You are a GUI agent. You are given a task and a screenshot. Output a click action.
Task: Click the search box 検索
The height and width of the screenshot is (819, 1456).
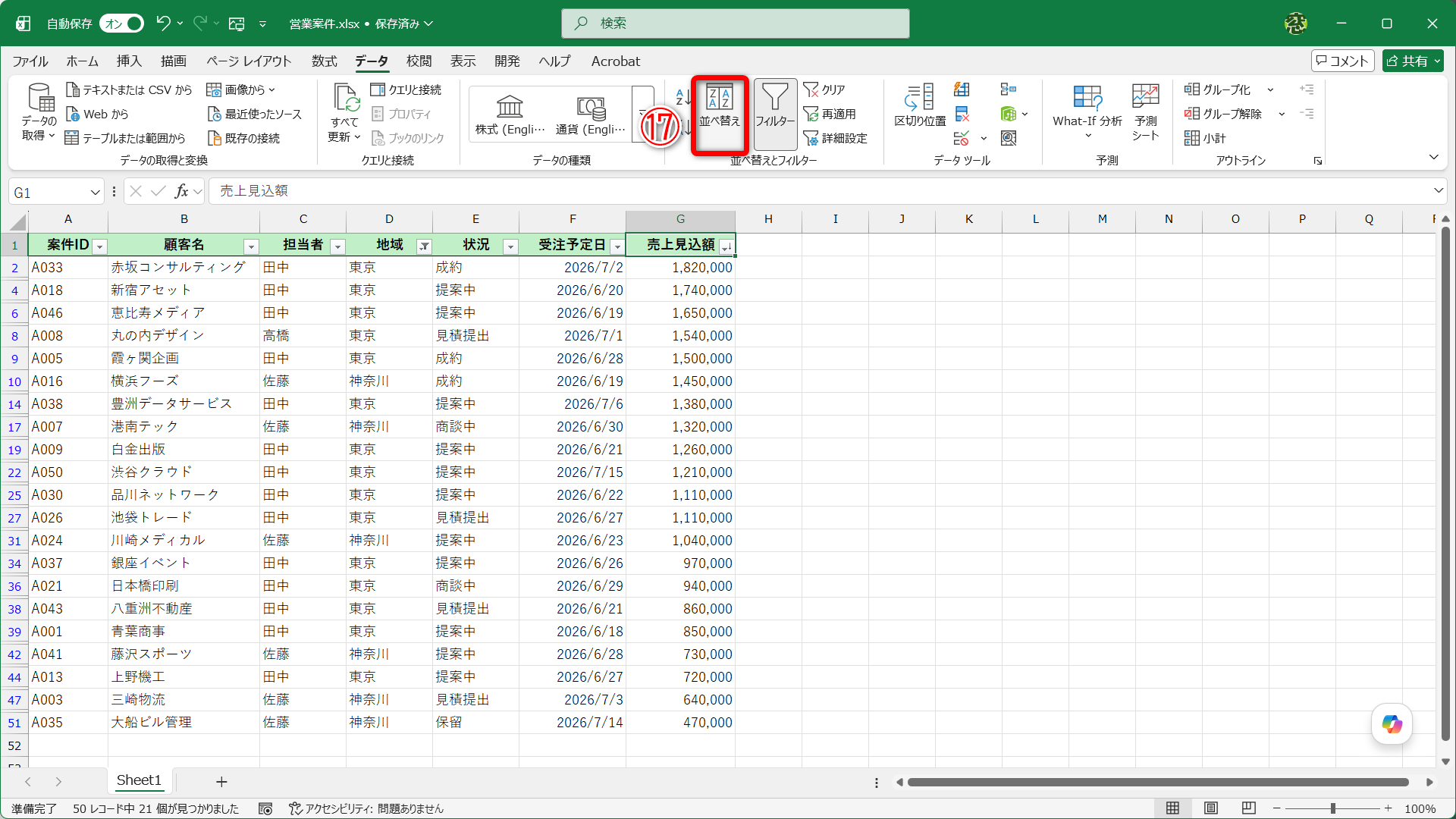(x=735, y=24)
